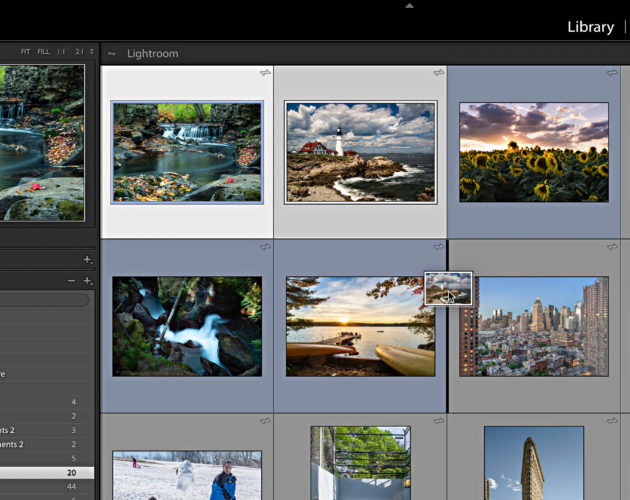This screenshot has width=630, height=500.
Task: Click the Navigator preview of the waterfall
Action: click(x=42, y=143)
